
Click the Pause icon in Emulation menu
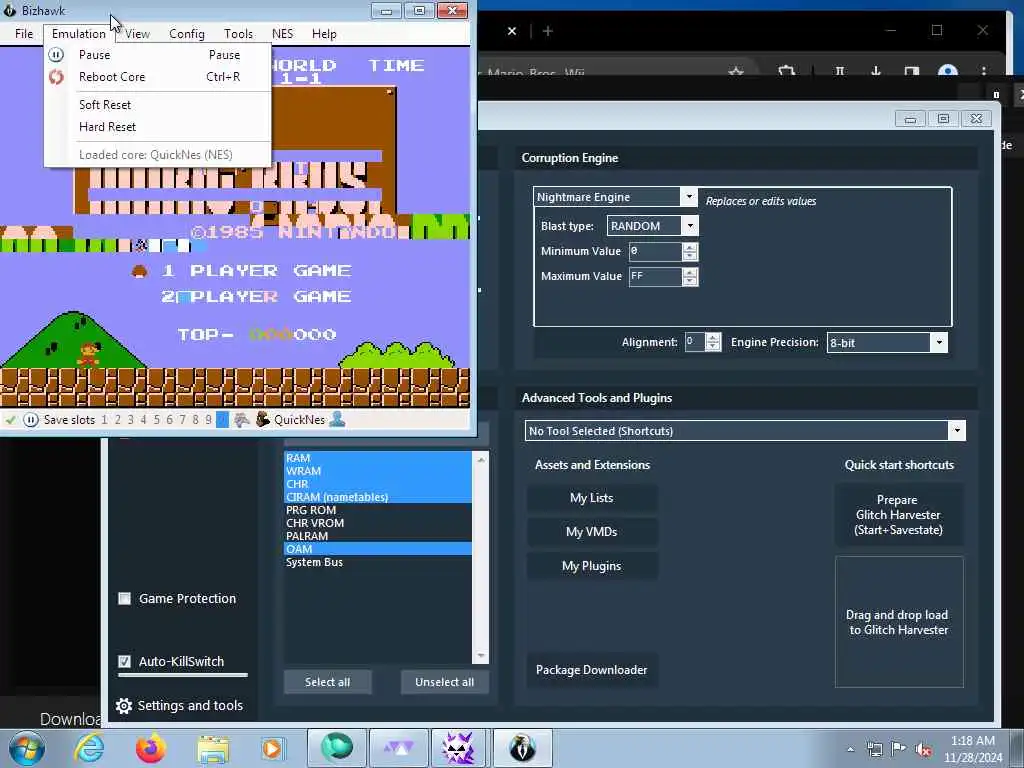56,55
